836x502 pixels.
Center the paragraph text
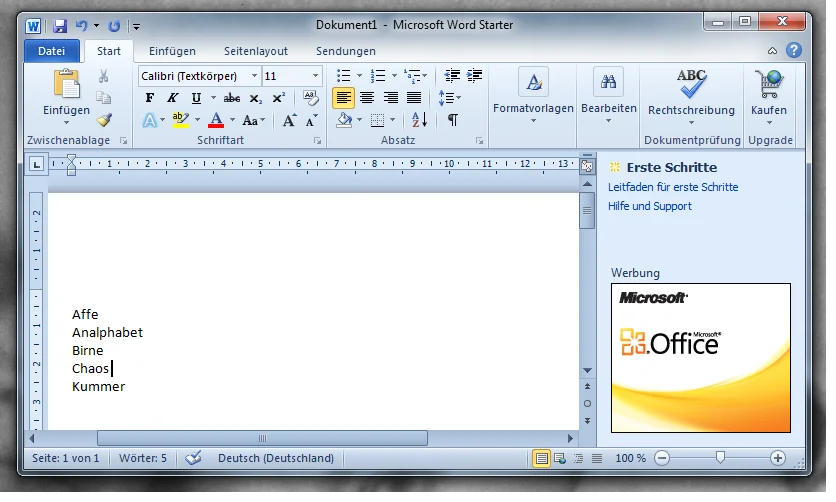367,98
